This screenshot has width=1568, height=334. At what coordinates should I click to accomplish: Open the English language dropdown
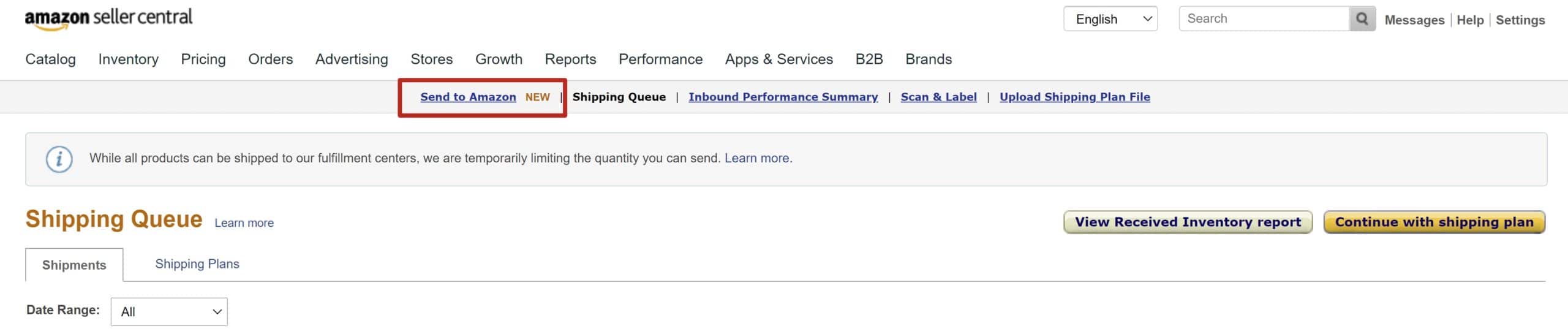point(1110,19)
